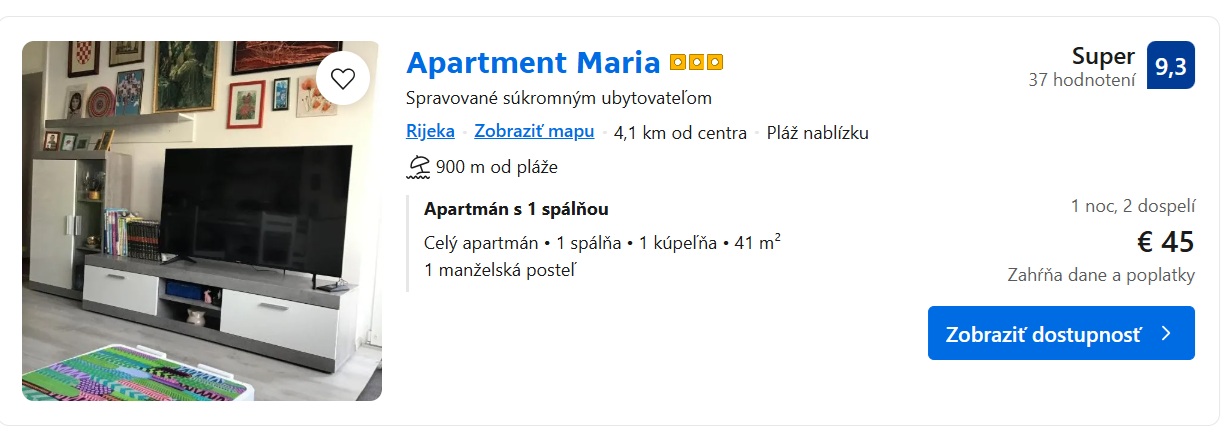Open the Rijeka location link
The height and width of the screenshot is (441, 1227).
tap(430, 132)
